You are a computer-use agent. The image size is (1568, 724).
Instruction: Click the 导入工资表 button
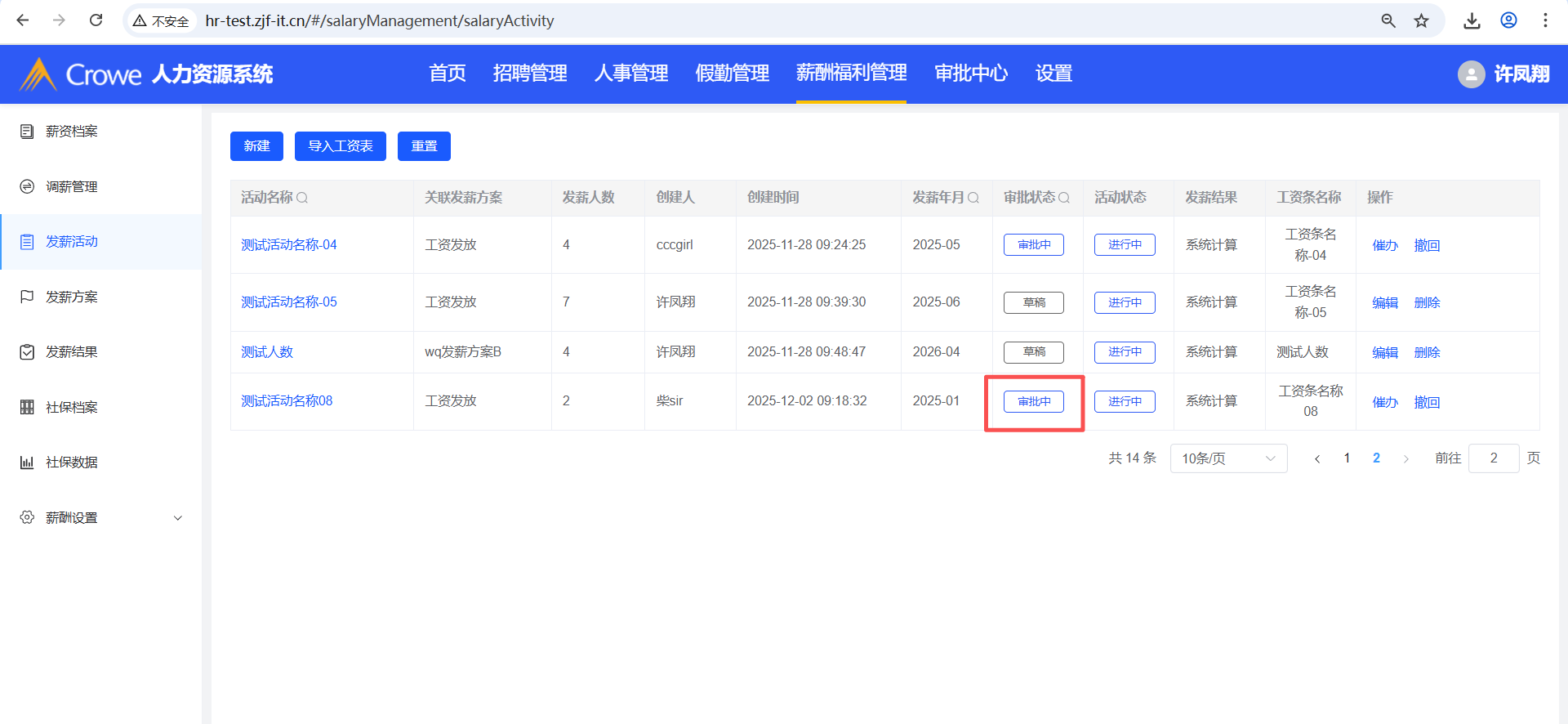(340, 146)
